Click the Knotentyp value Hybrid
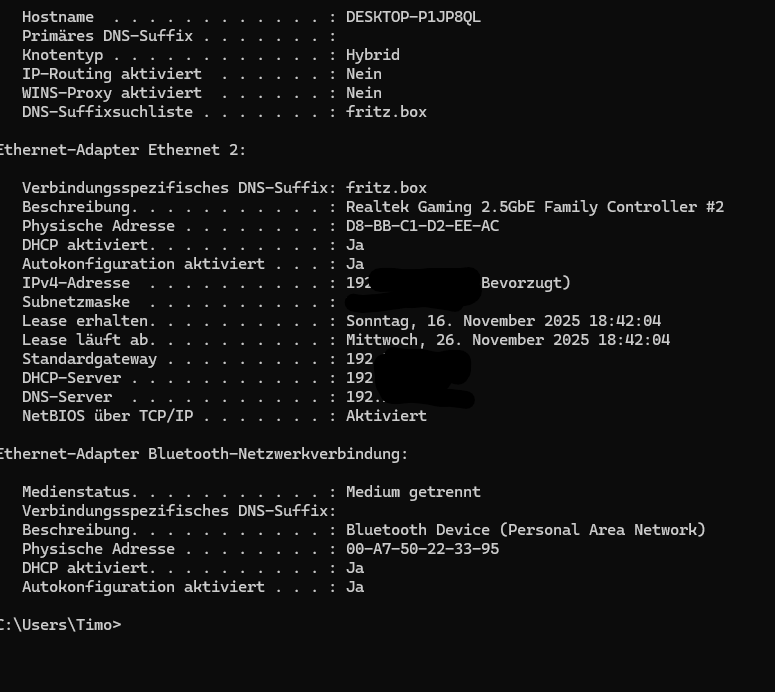Image resolution: width=775 pixels, height=692 pixels. [x=373, y=55]
